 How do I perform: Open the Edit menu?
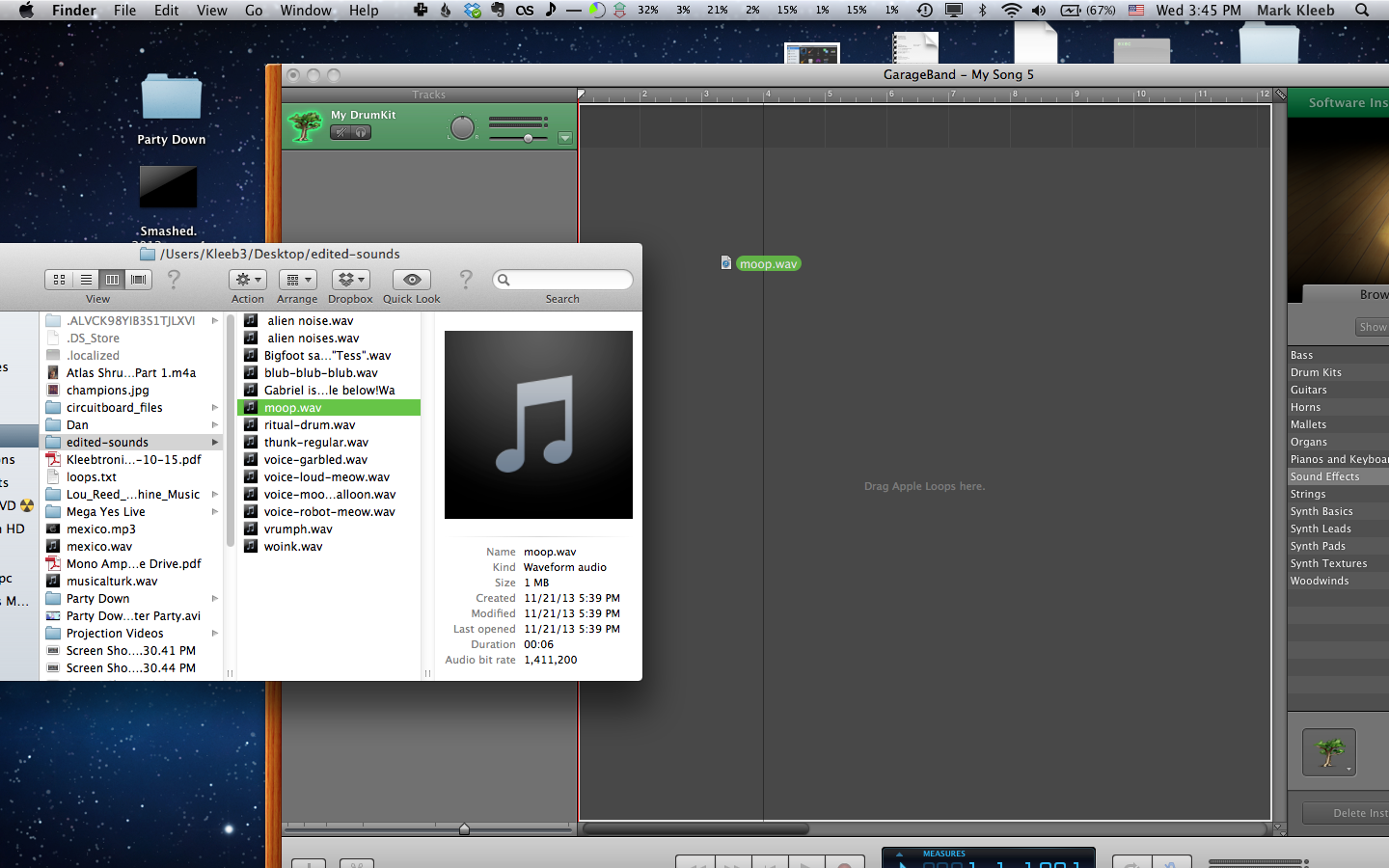[x=167, y=10]
